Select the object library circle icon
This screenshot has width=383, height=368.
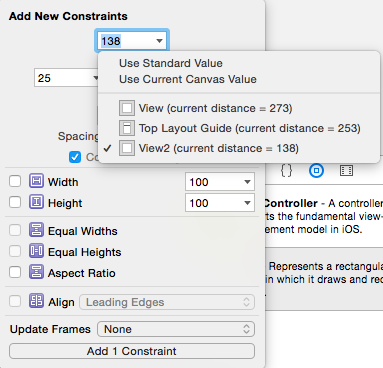(316, 171)
